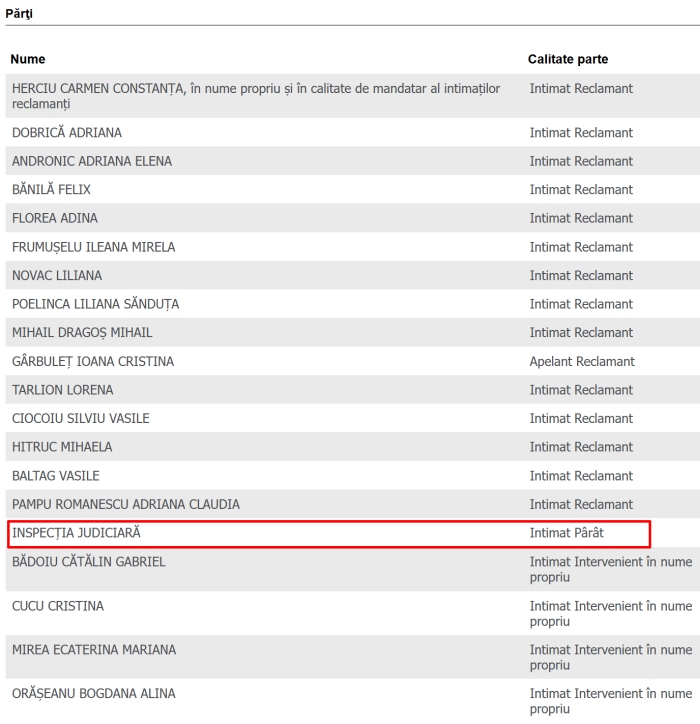Click on DOBRICĂ ADRIANA name
The image size is (700, 724).
67,133
